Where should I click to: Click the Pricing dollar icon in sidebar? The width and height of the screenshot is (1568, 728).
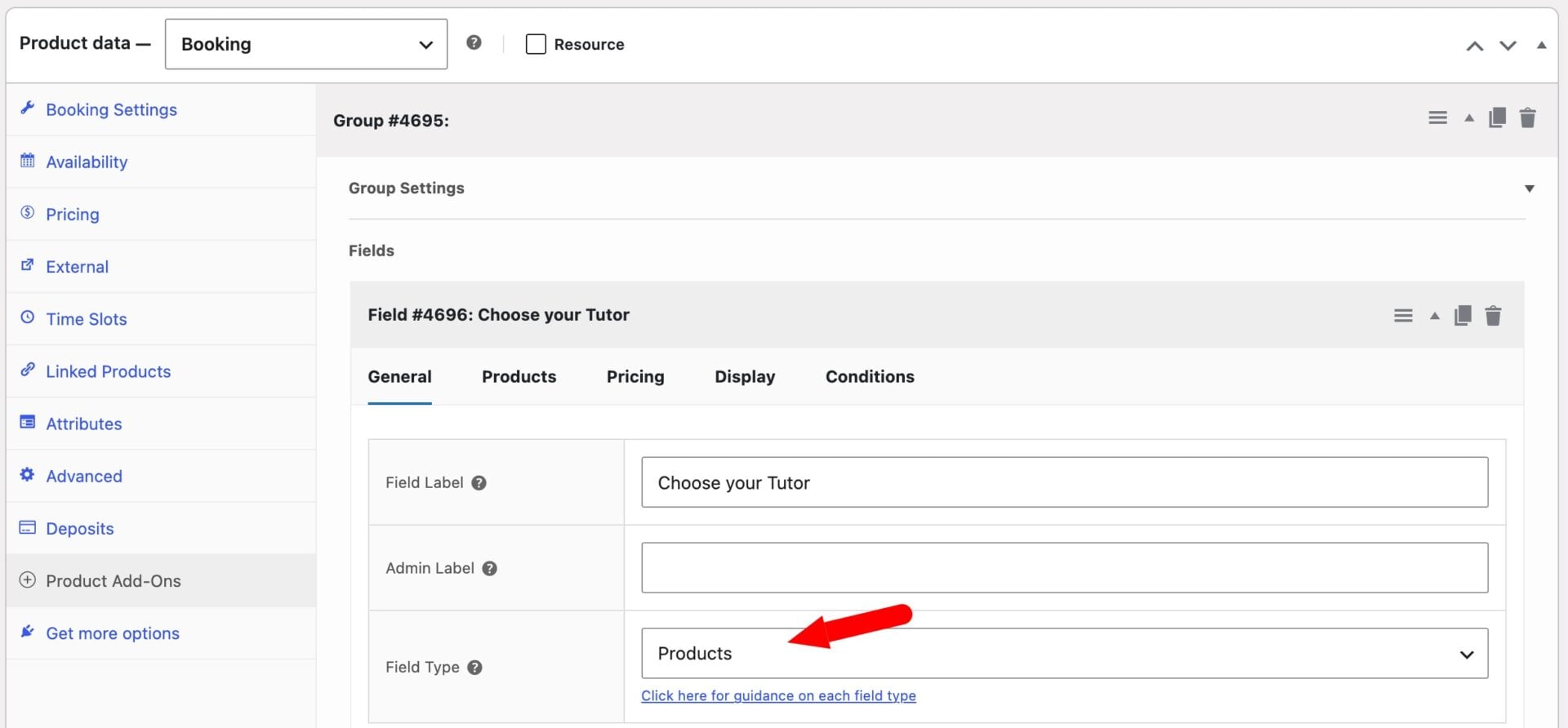[28, 212]
